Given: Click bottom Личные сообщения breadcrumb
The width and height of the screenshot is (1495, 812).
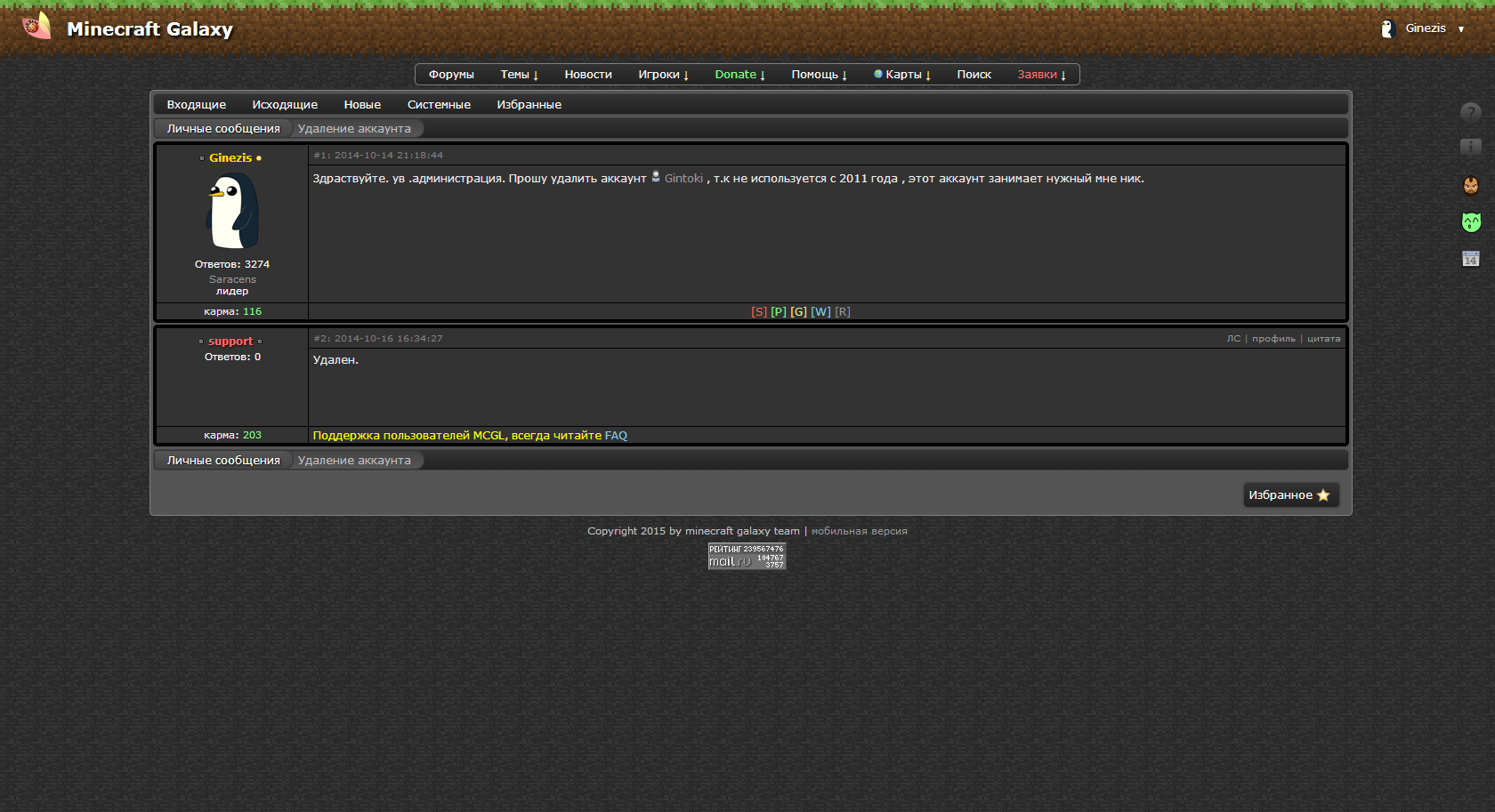Looking at the screenshot, I should click(223, 460).
